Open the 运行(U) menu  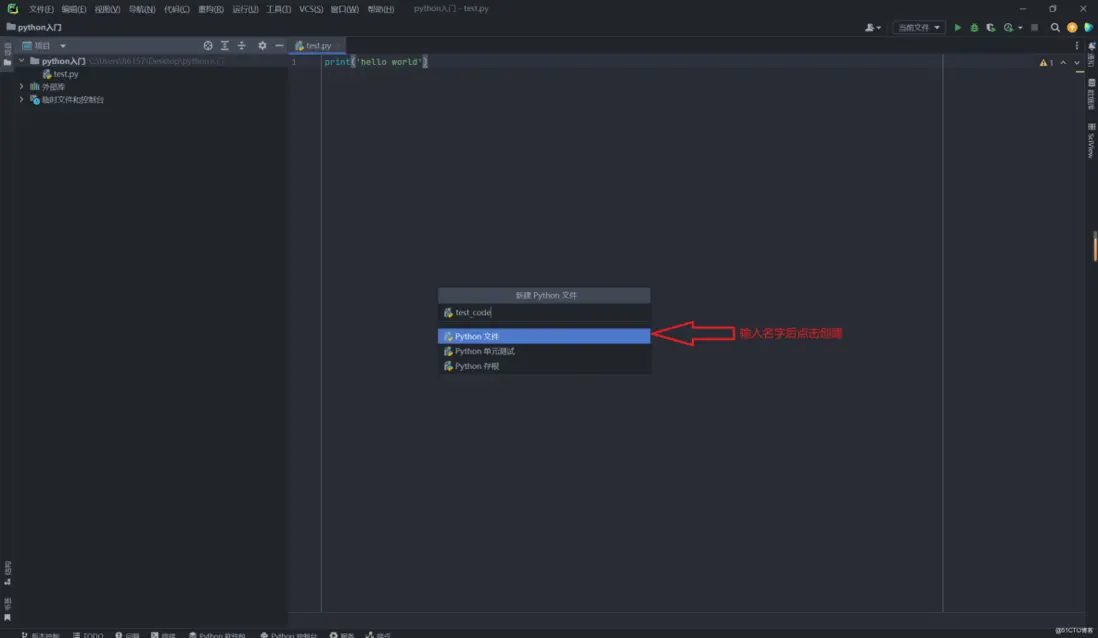click(245, 9)
